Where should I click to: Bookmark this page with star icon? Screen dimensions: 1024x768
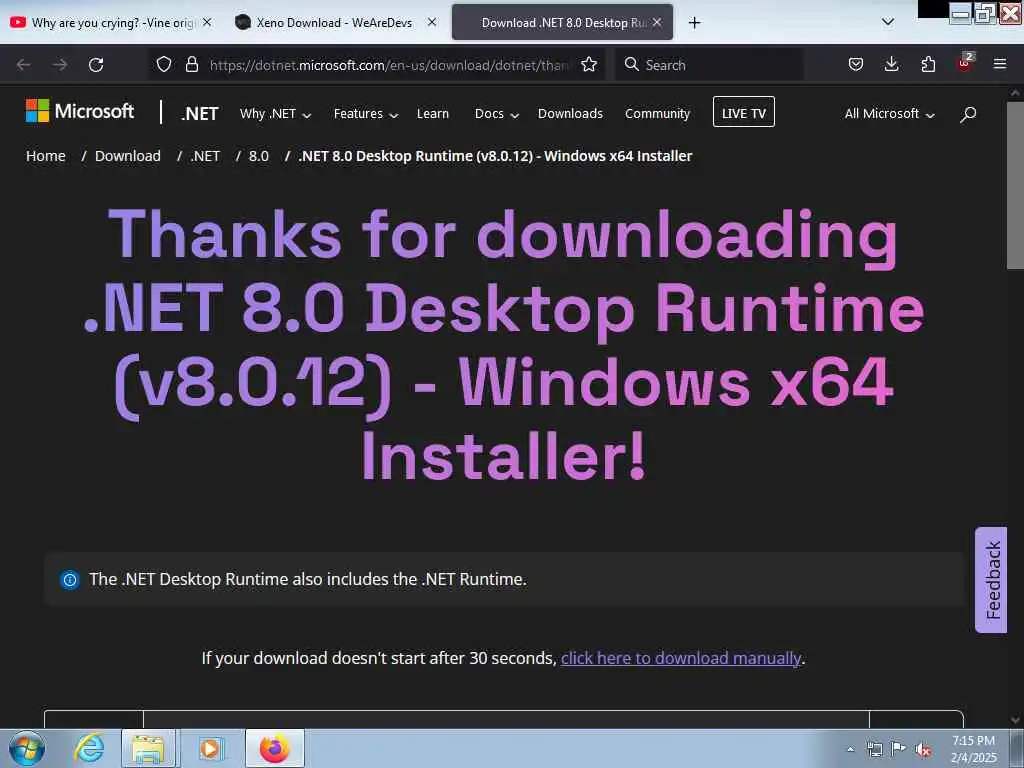[x=589, y=64]
